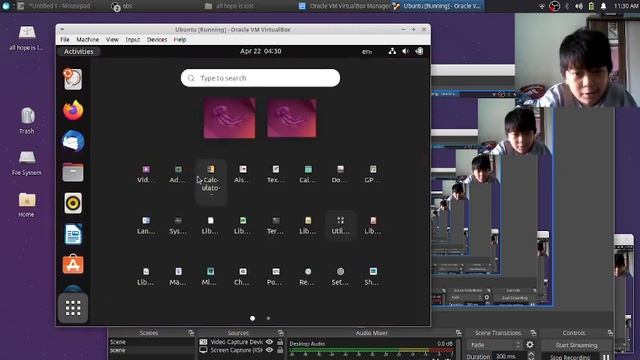Open the System Monitor app

tap(178, 225)
